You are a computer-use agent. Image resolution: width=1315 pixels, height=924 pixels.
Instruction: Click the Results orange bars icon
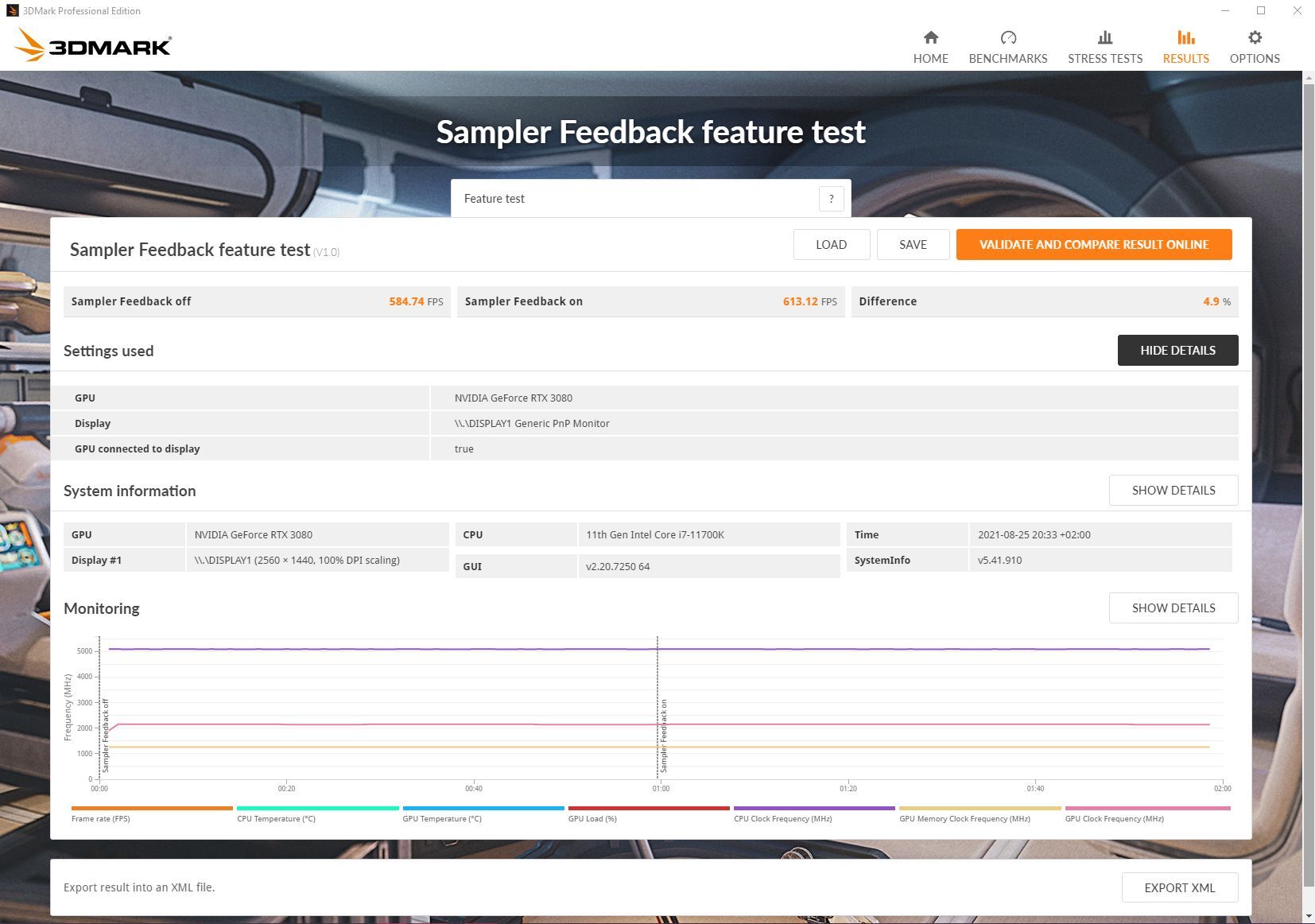pyautogui.click(x=1186, y=37)
